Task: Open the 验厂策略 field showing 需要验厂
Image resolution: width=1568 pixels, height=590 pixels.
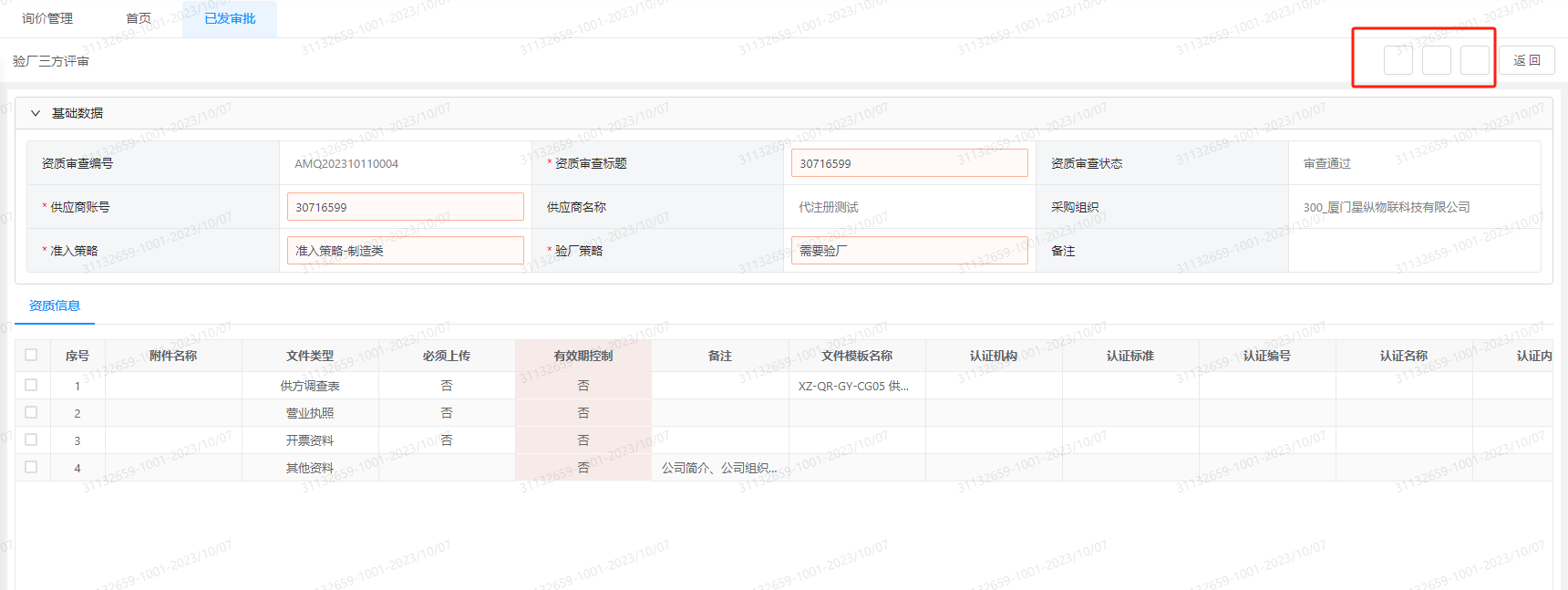Action: pyautogui.click(x=909, y=251)
